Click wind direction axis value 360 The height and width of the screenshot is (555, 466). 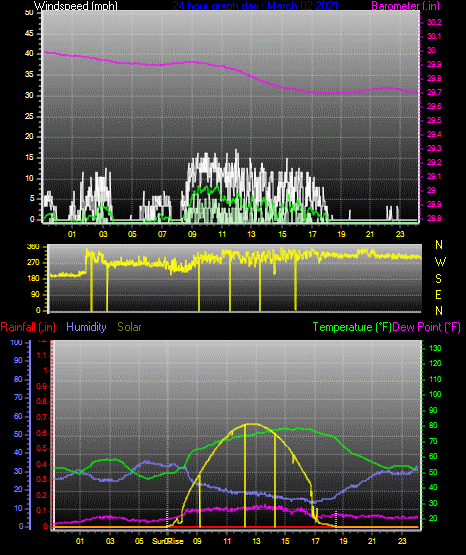33,247
